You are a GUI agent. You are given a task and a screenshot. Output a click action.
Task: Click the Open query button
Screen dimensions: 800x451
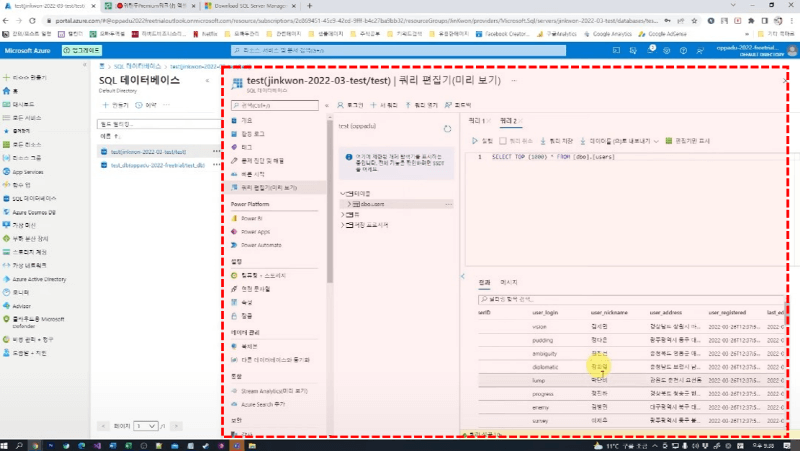coord(421,105)
